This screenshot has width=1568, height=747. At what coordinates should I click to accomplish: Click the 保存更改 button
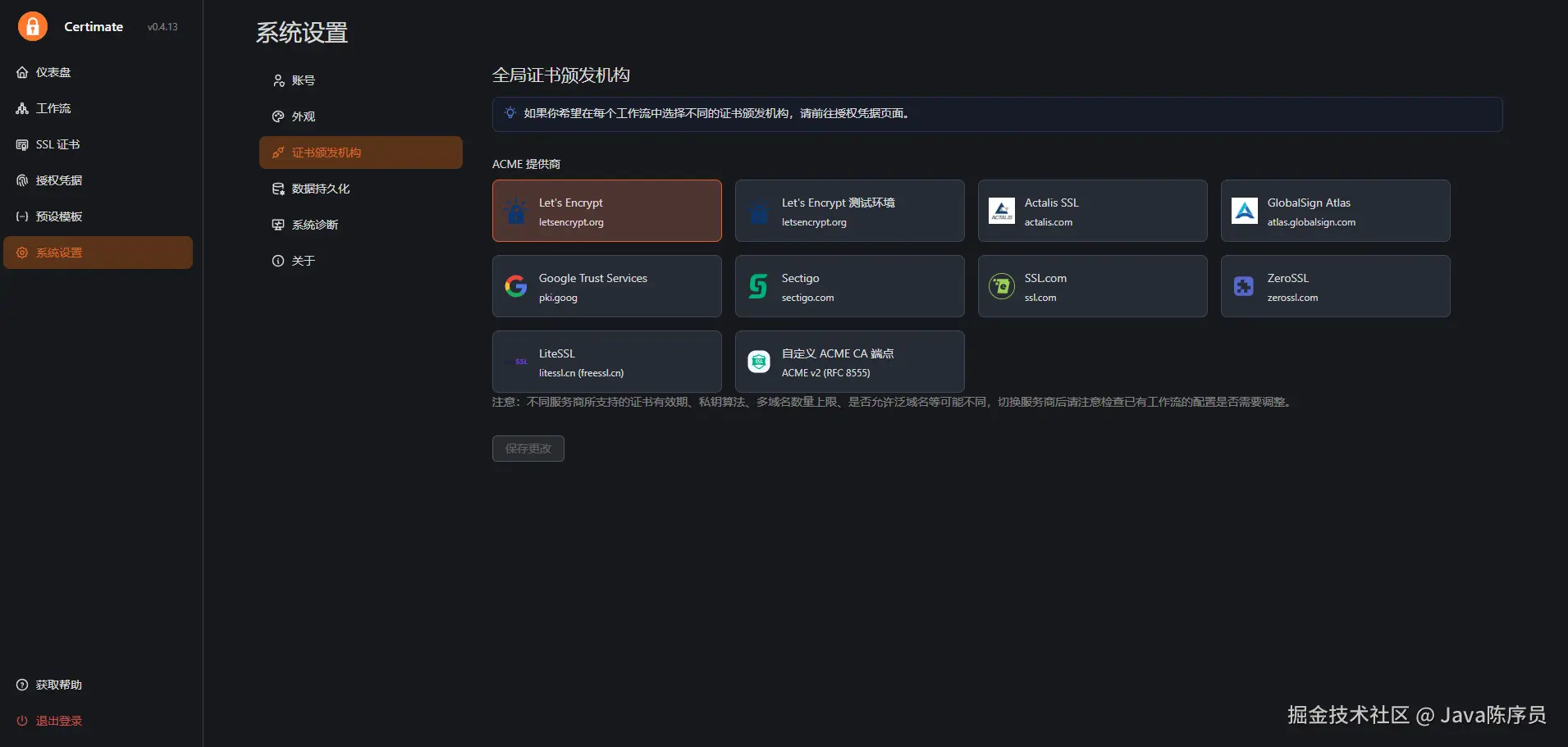[528, 449]
